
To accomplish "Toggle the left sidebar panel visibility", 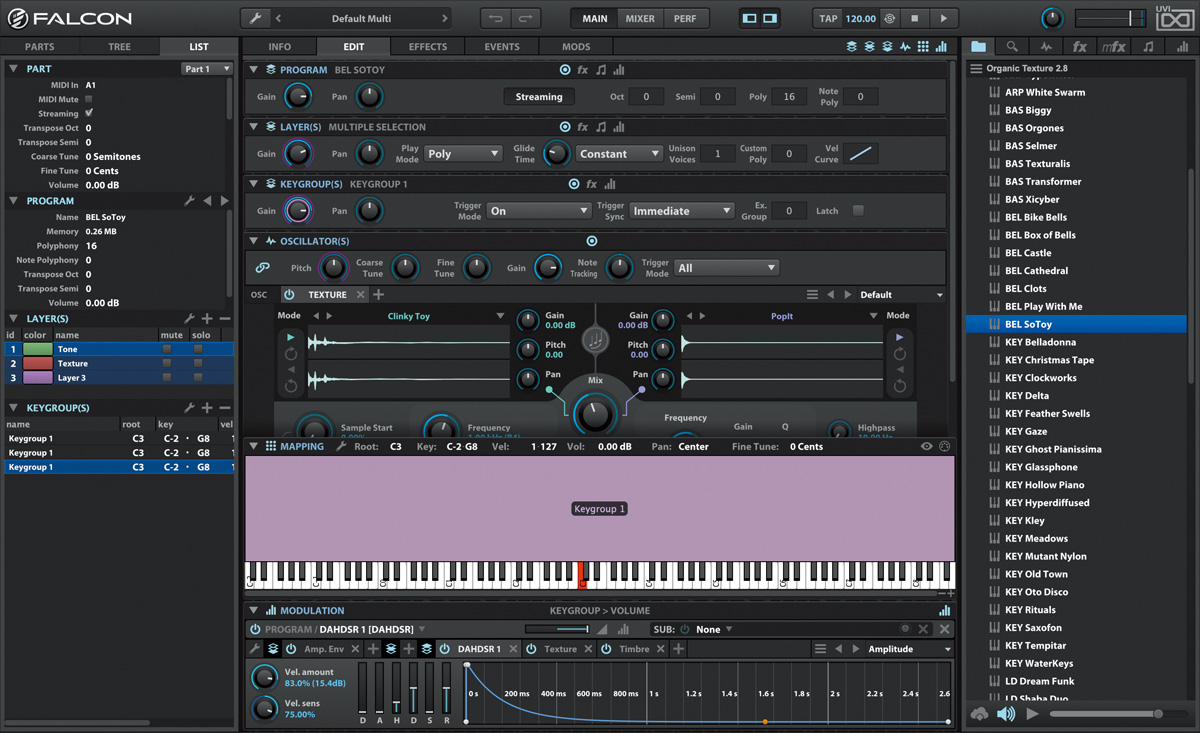I will (x=750, y=18).
